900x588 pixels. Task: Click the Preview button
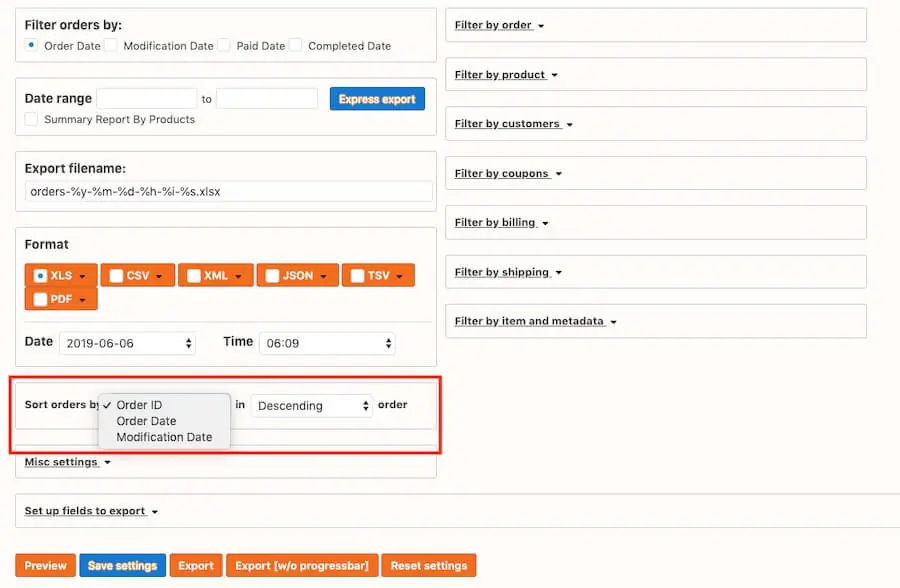click(x=45, y=566)
